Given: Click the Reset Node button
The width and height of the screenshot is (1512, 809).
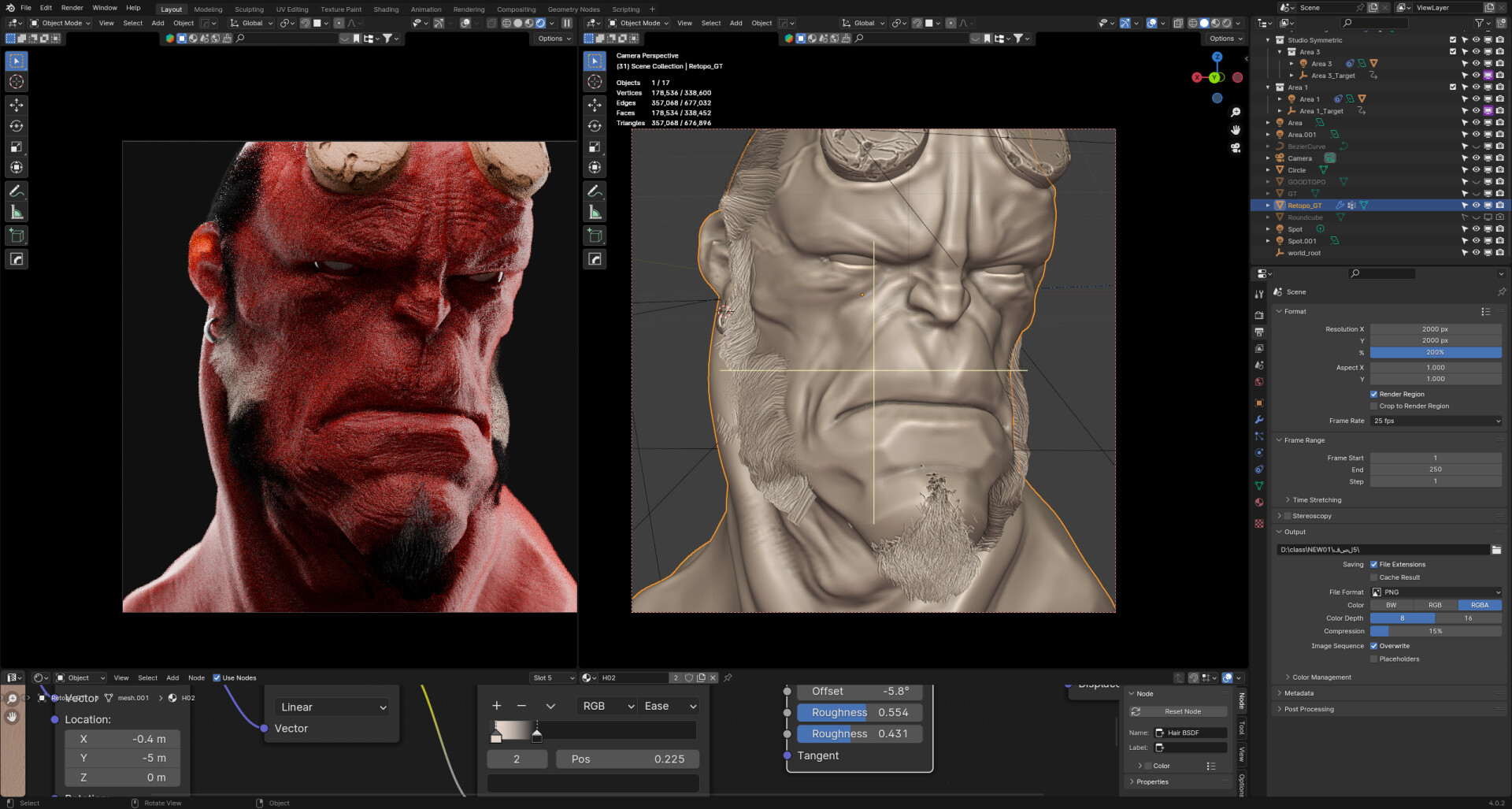Looking at the screenshot, I should point(1182,711).
